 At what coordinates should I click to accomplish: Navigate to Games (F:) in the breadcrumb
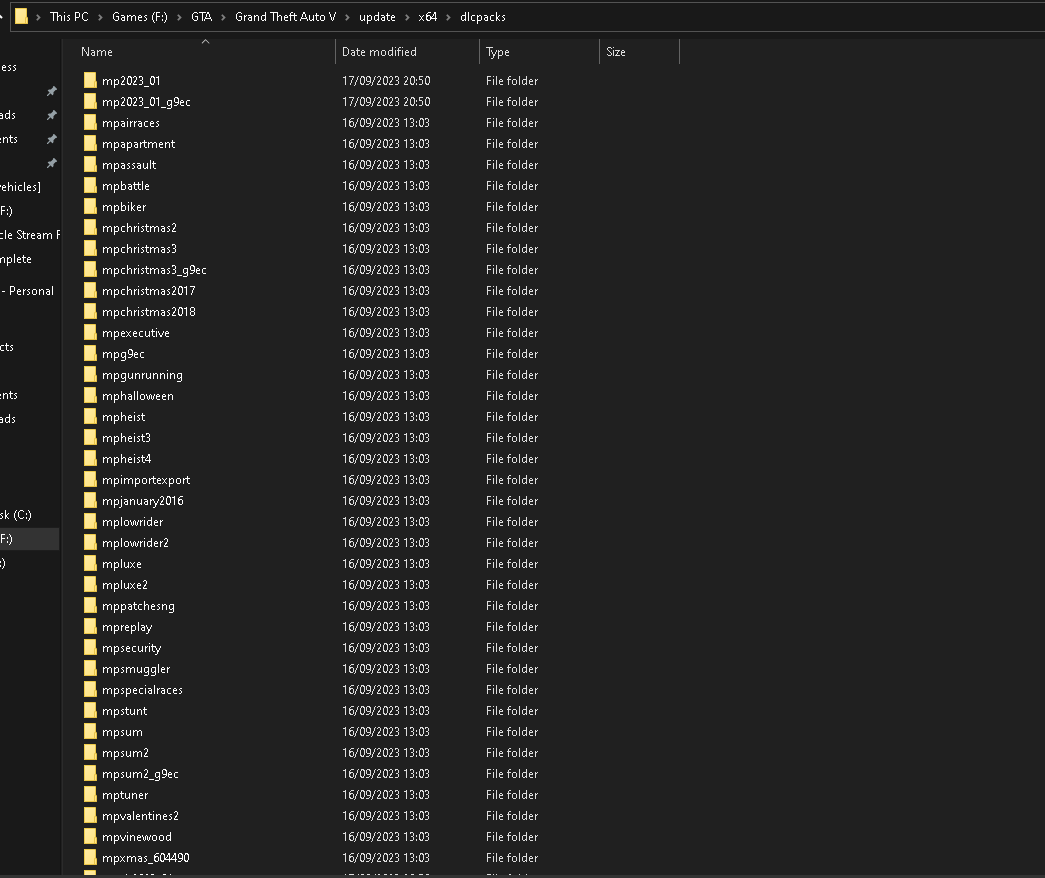pos(140,17)
